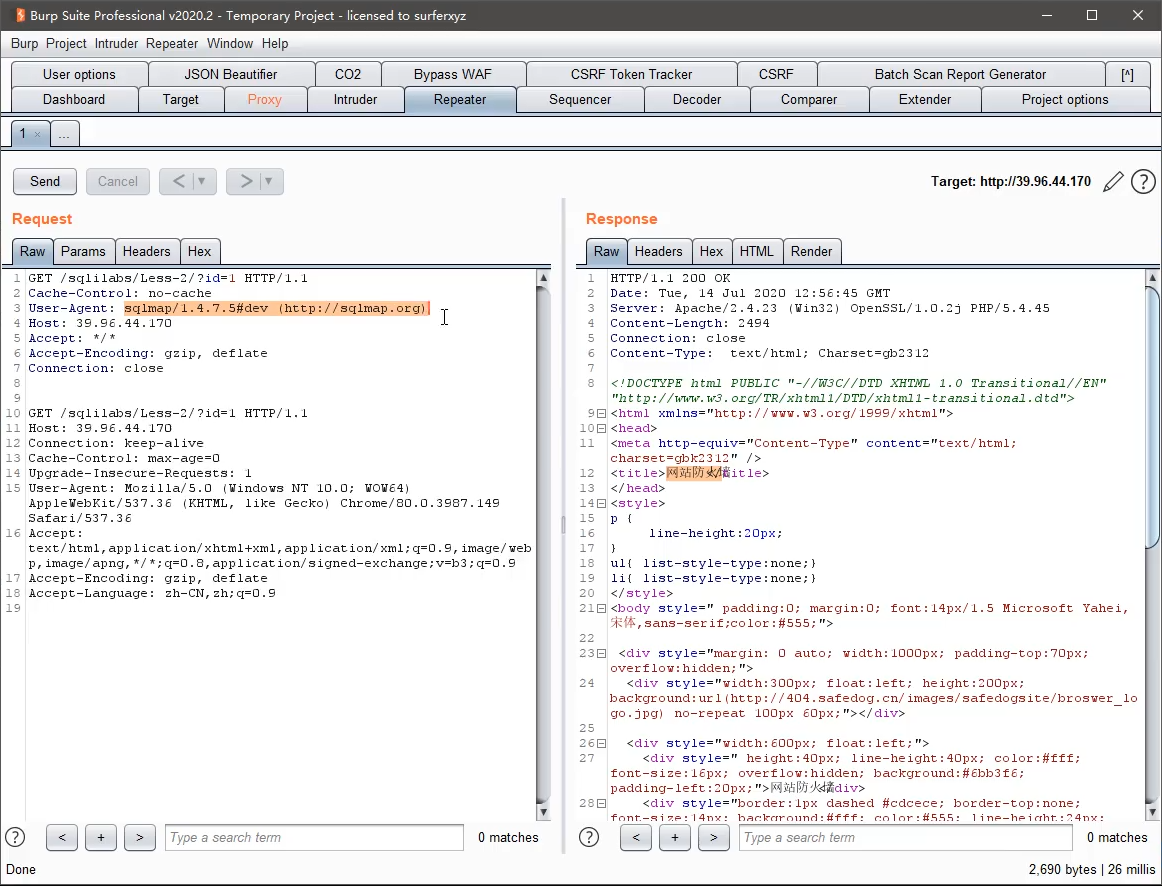Viewport: 1162px width, 886px height.
Task: Show response HTML view
Action: [x=757, y=251]
